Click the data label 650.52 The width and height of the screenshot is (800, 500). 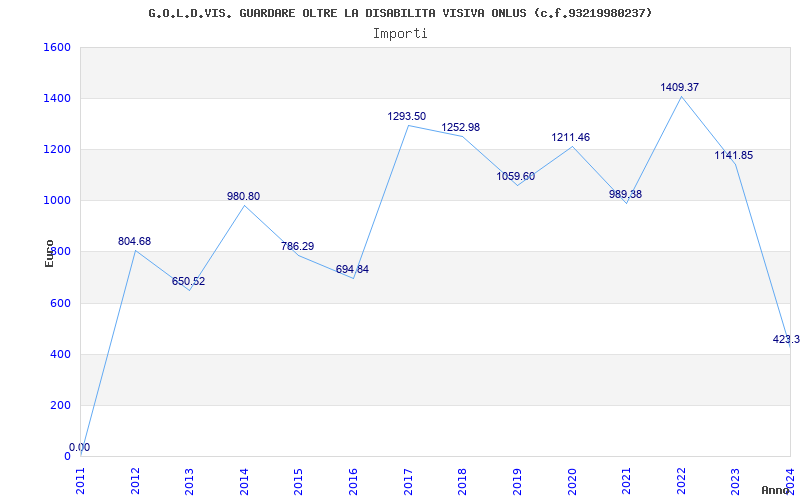click(x=188, y=281)
